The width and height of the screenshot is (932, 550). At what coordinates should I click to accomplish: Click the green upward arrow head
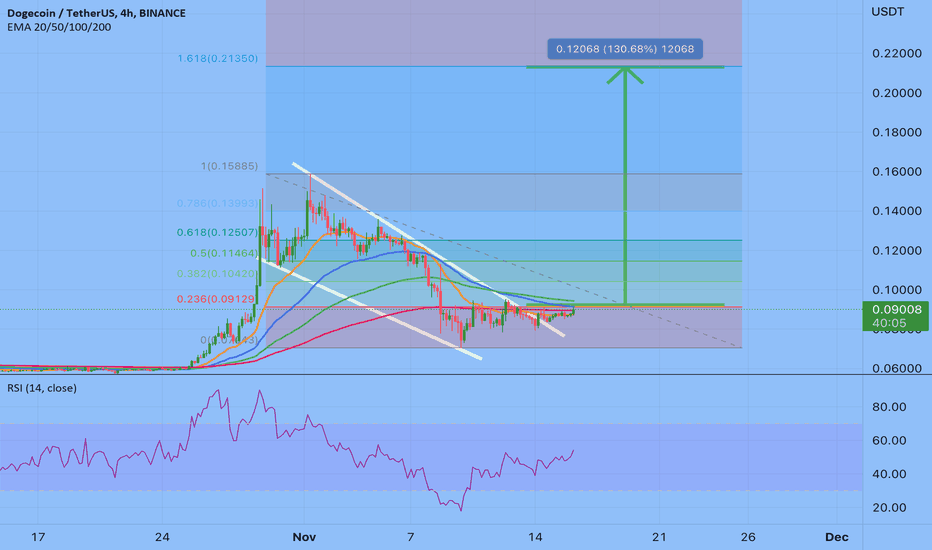625,73
